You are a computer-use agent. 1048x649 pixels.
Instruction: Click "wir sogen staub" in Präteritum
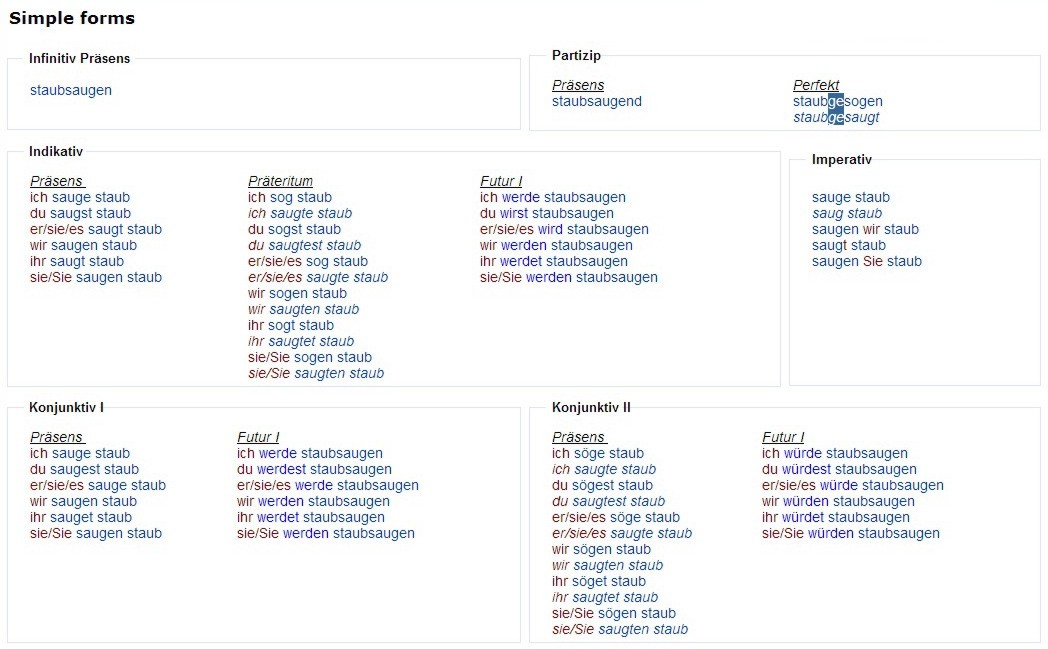[x=298, y=293]
